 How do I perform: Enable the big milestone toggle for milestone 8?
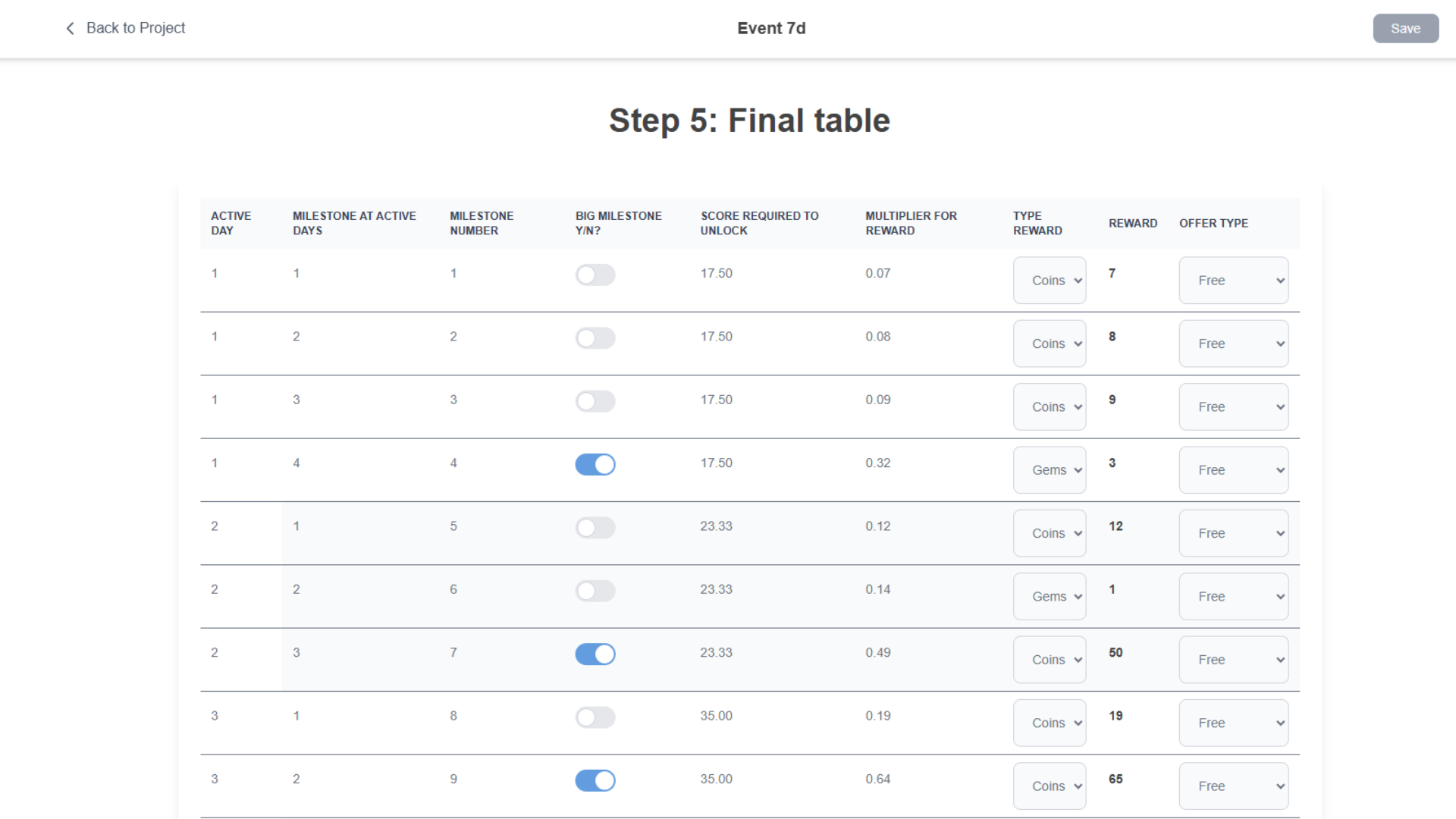click(x=595, y=717)
